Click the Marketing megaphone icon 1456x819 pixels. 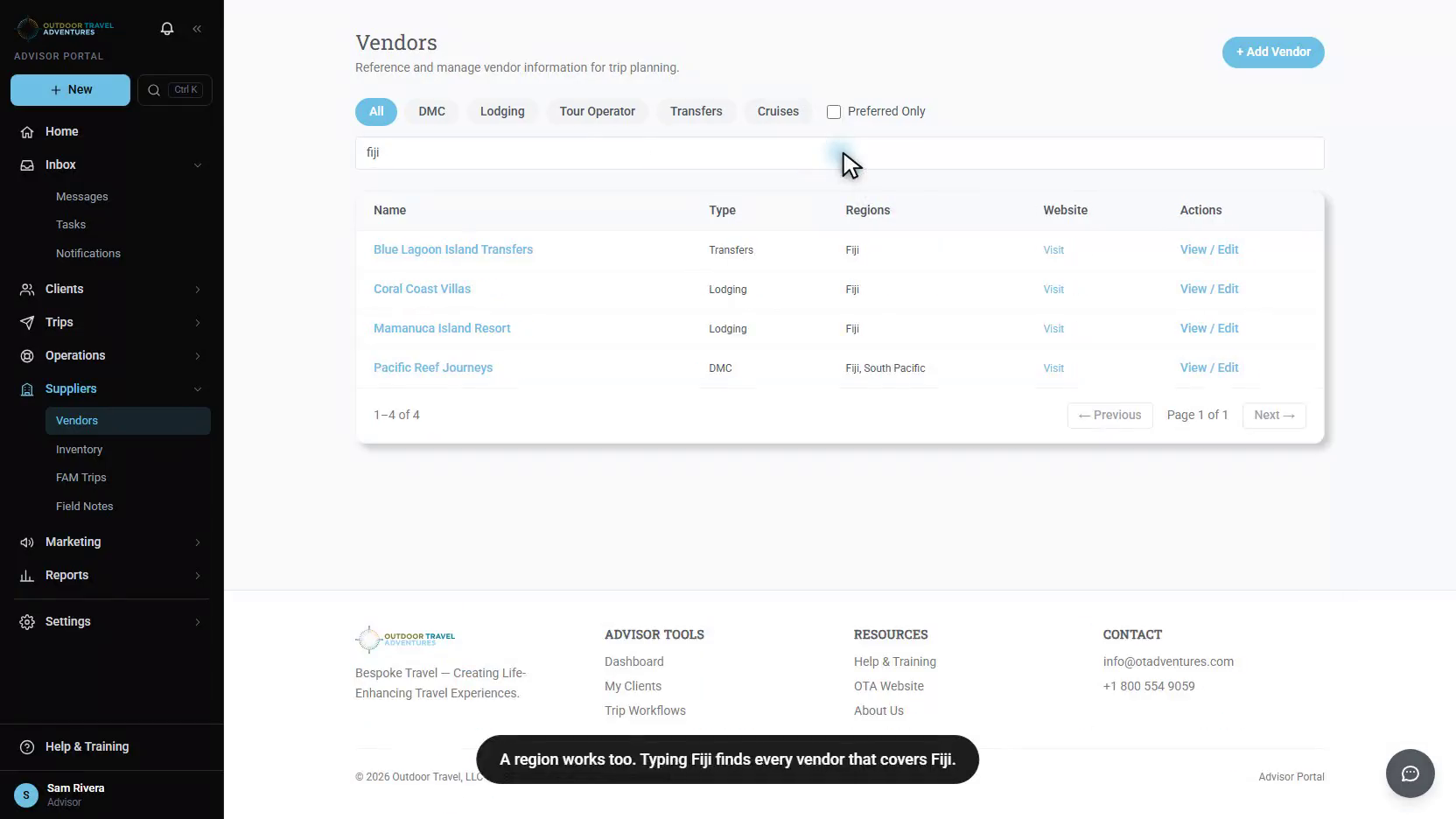27,542
